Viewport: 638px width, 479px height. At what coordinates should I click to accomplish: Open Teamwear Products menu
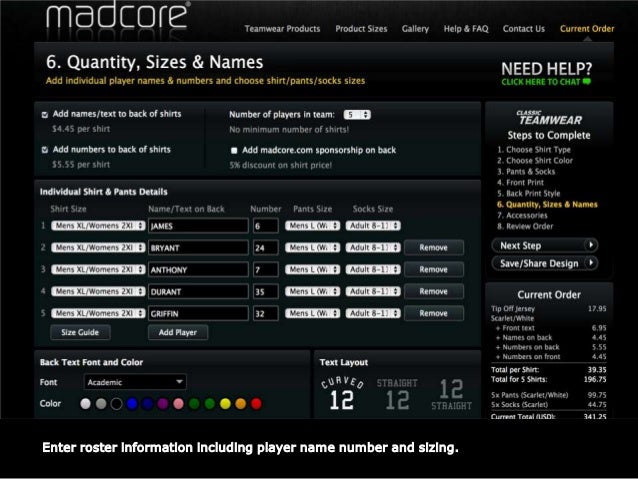coord(282,29)
